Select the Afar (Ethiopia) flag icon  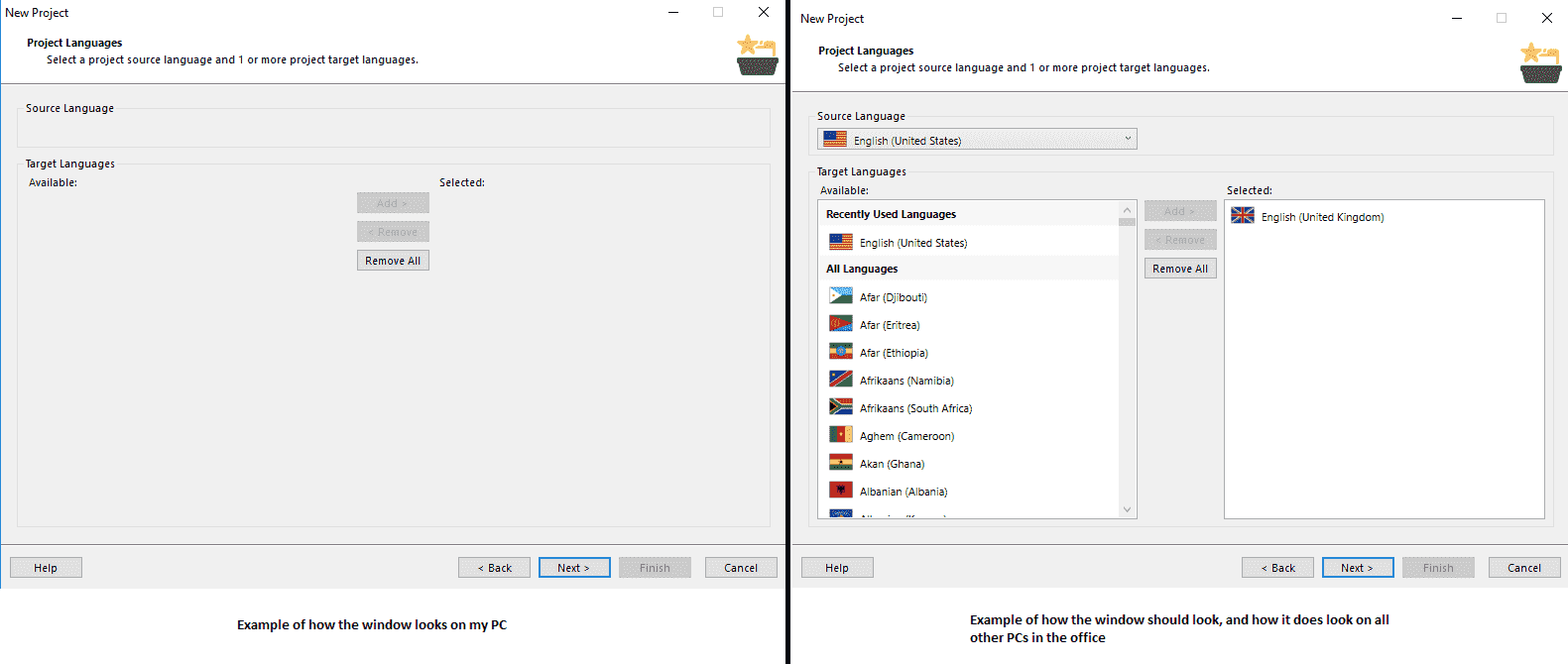click(841, 352)
